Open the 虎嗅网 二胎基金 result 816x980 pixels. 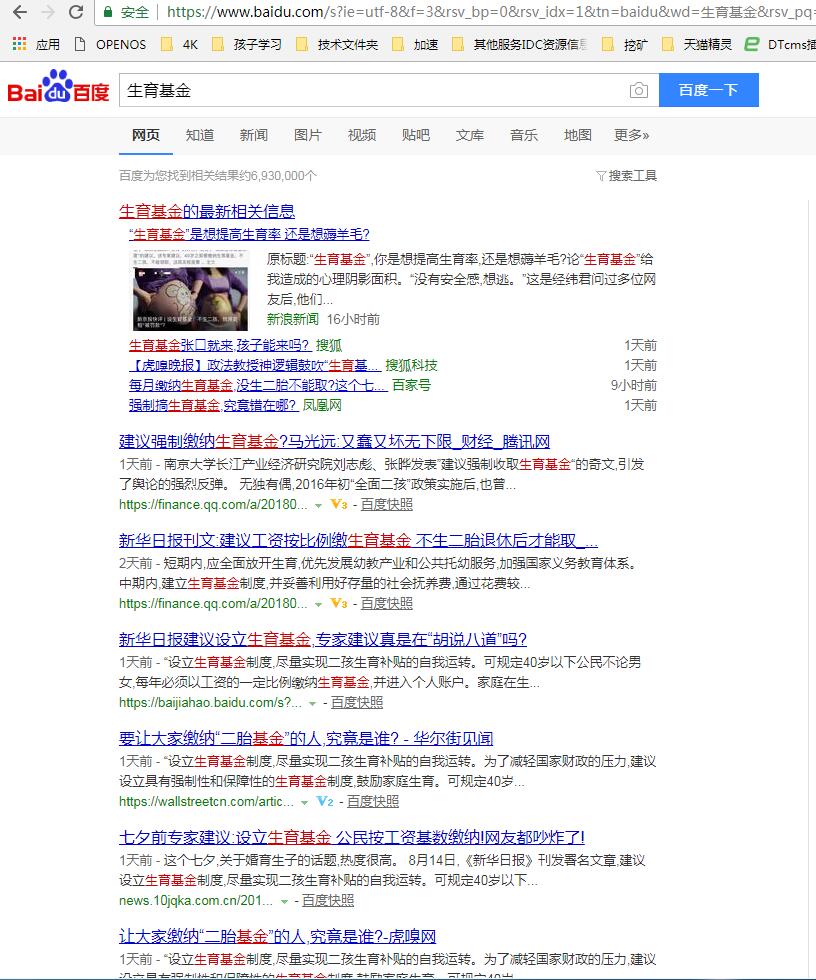tap(277, 936)
